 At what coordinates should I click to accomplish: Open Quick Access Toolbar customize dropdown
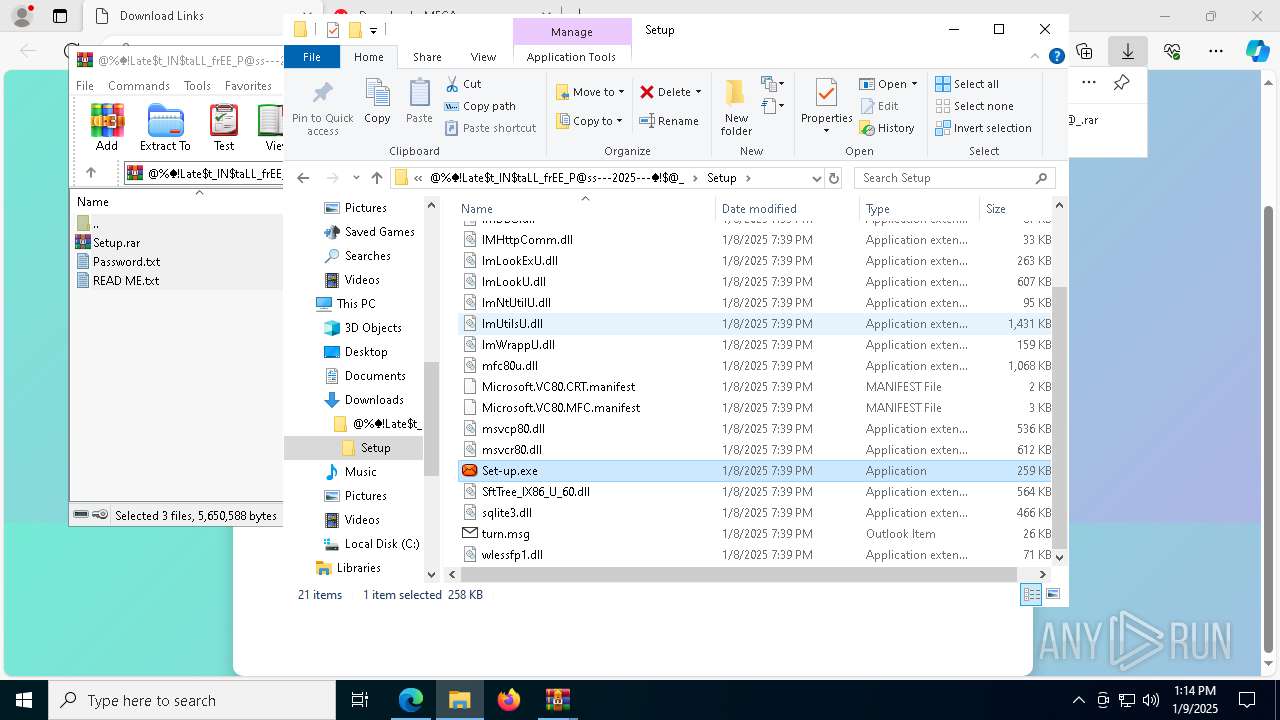pyautogui.click(x=373, y=30)
